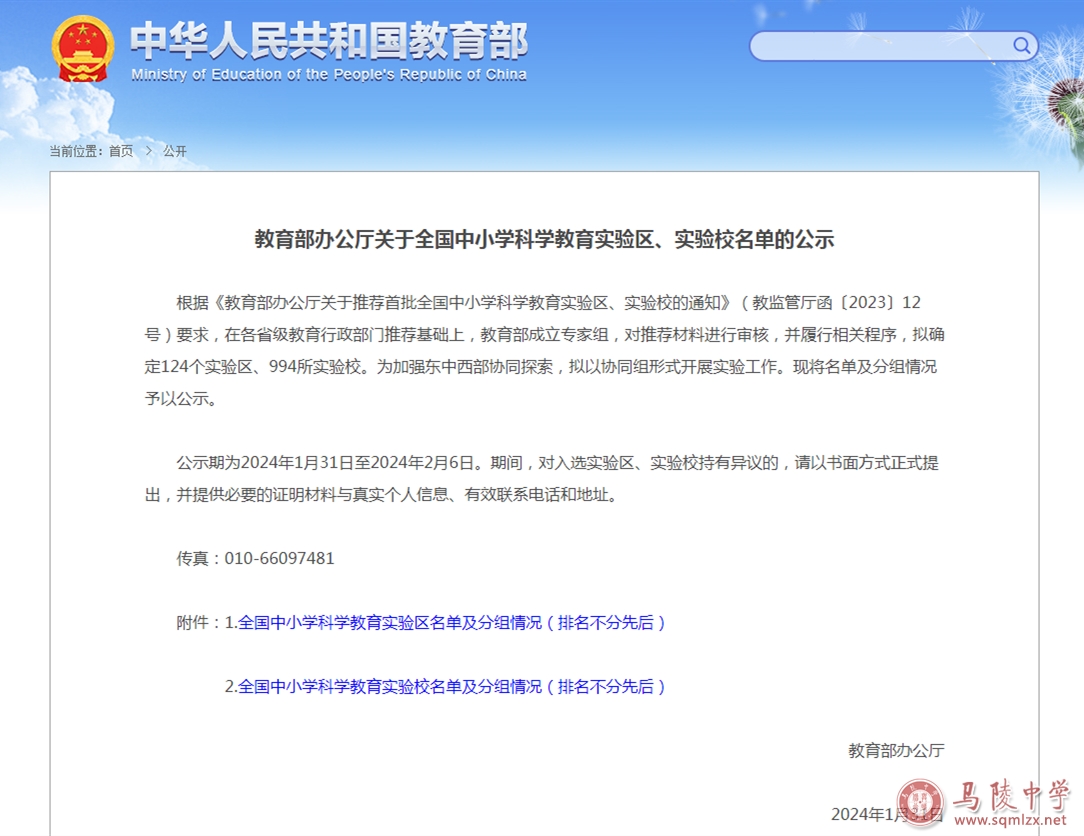Click the national emblem logo
This screenshot has height=836, width=1084.
coord(84,49)
